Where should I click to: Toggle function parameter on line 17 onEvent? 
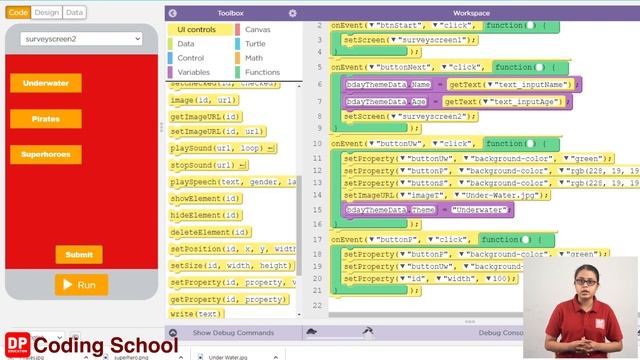coord(525,240)
